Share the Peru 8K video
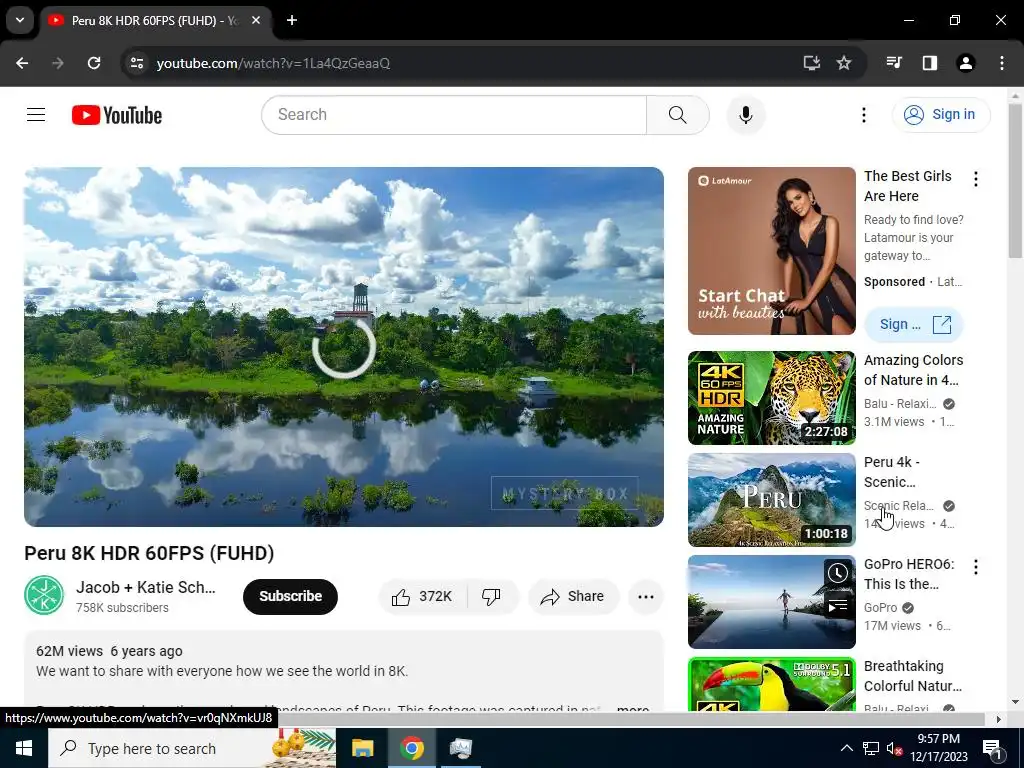The height and width of the screenshot is (768, 1024). pyautogui.click(x=573, y=596)
